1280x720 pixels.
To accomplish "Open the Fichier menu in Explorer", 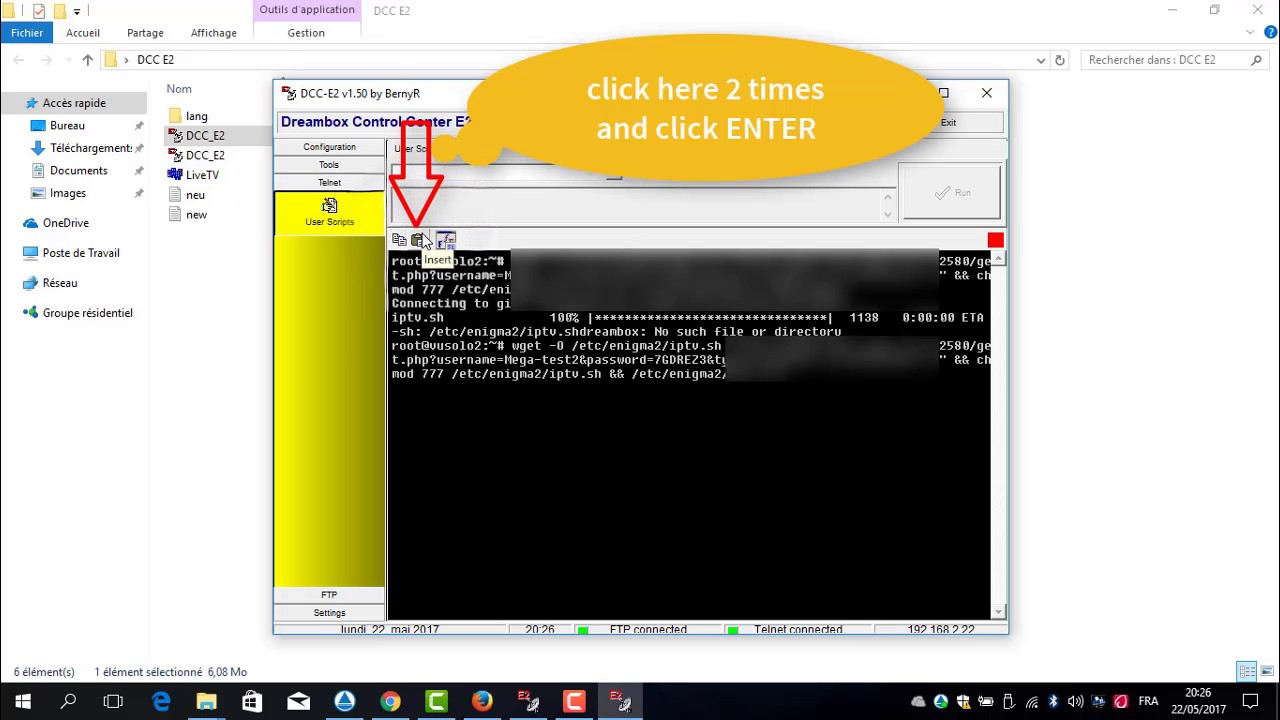I will (x=27, y=33).
